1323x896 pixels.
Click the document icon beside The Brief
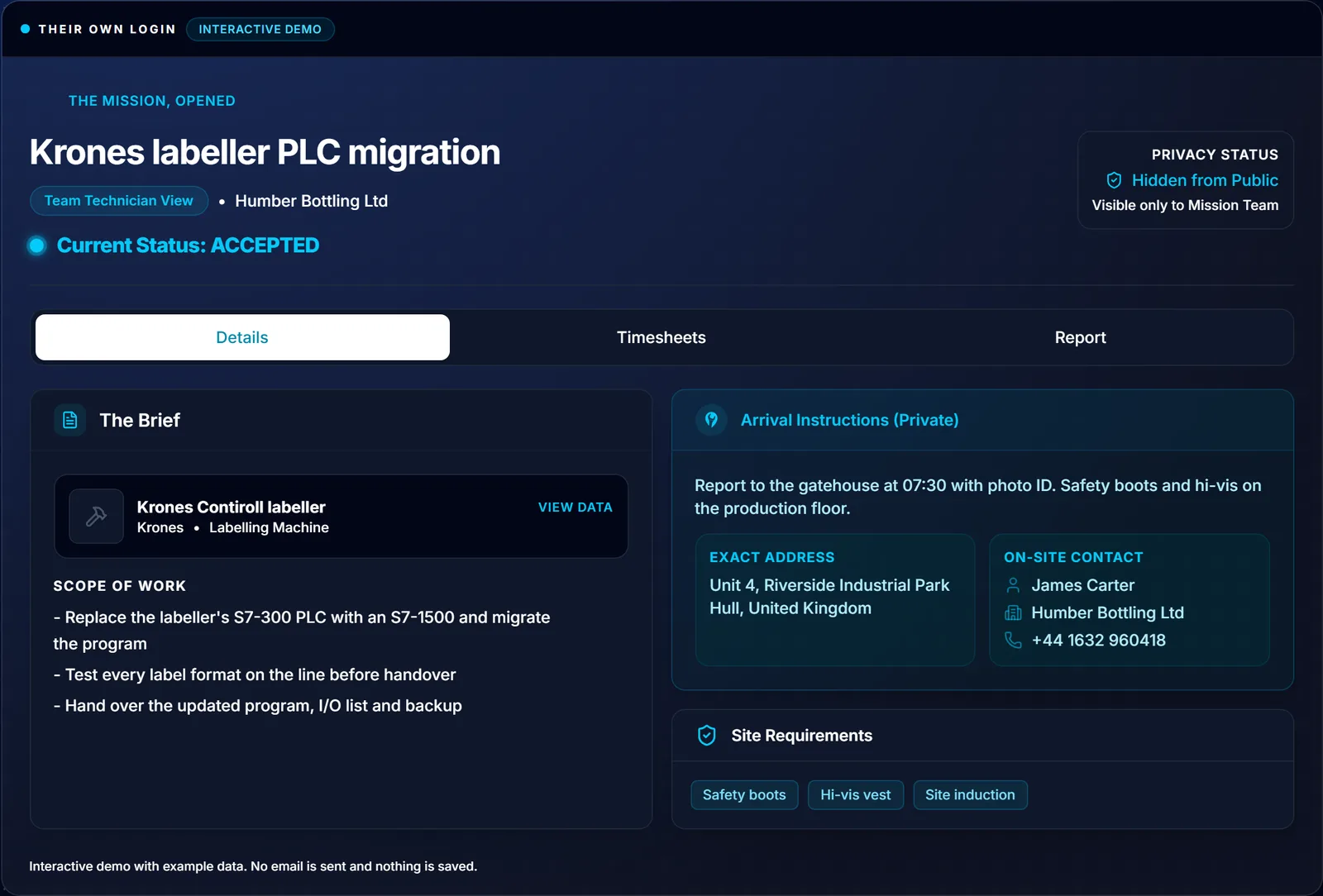click(x=70, y=420)
